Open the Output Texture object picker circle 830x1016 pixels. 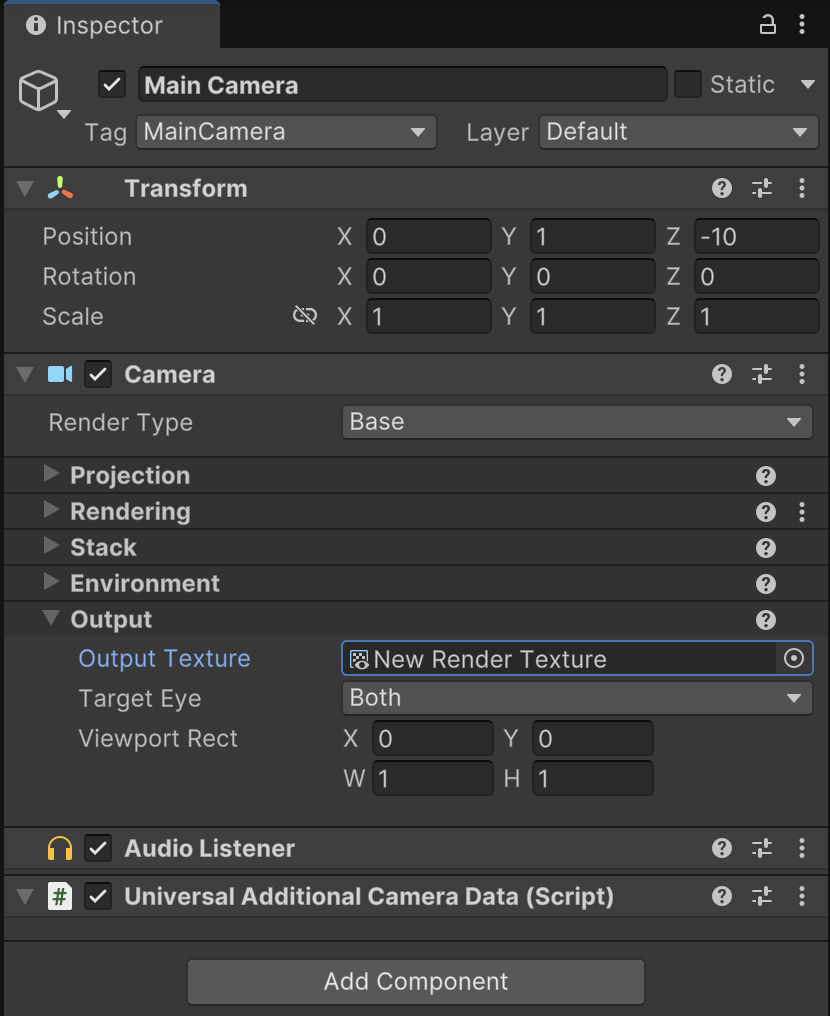tap(795, 659)
